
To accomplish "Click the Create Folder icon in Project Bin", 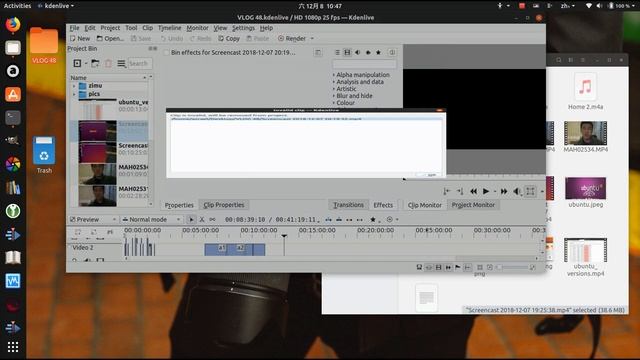I will pos(95,63).
